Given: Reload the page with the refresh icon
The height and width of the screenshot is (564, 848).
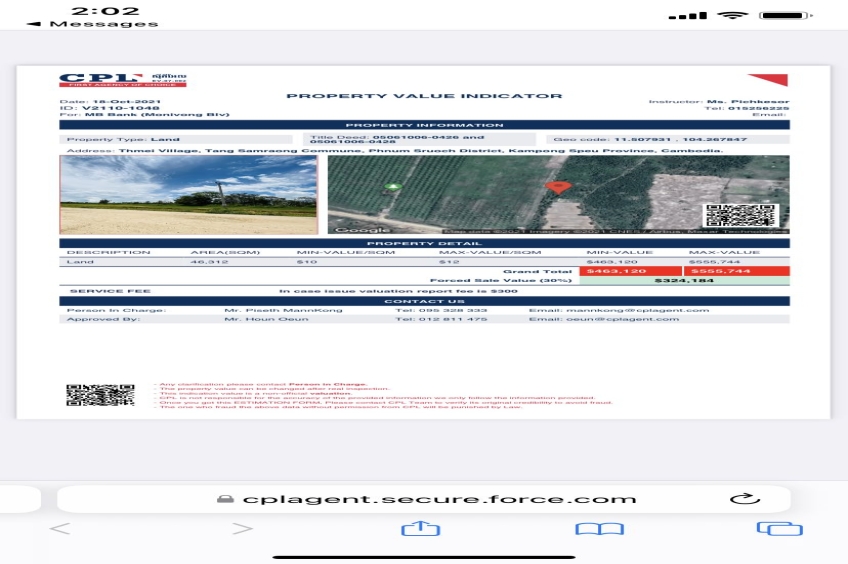Looking at the screenshot, I should pos(741,498).
